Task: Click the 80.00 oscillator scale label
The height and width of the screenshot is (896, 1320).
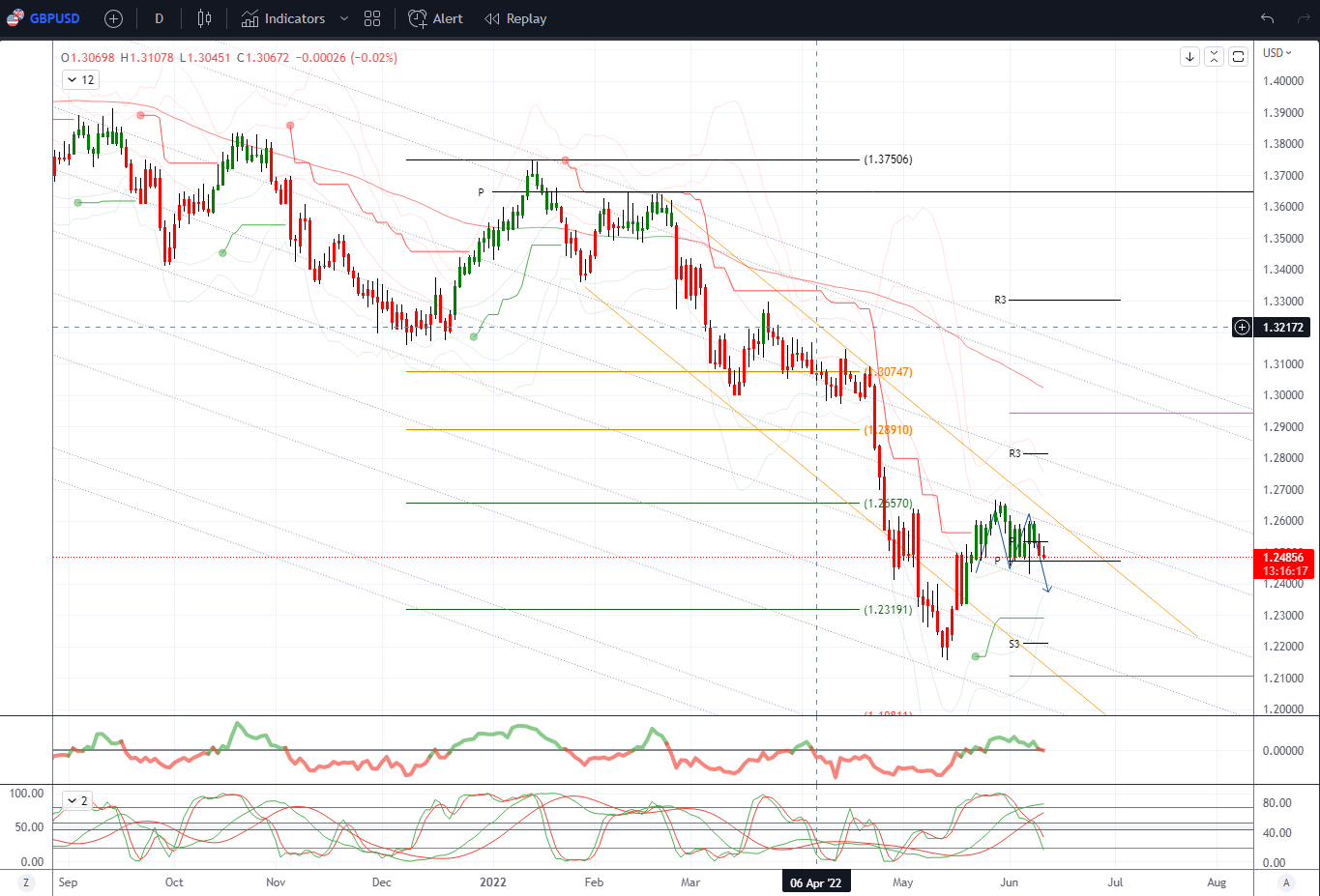Action: click(x=1276, y=803)
